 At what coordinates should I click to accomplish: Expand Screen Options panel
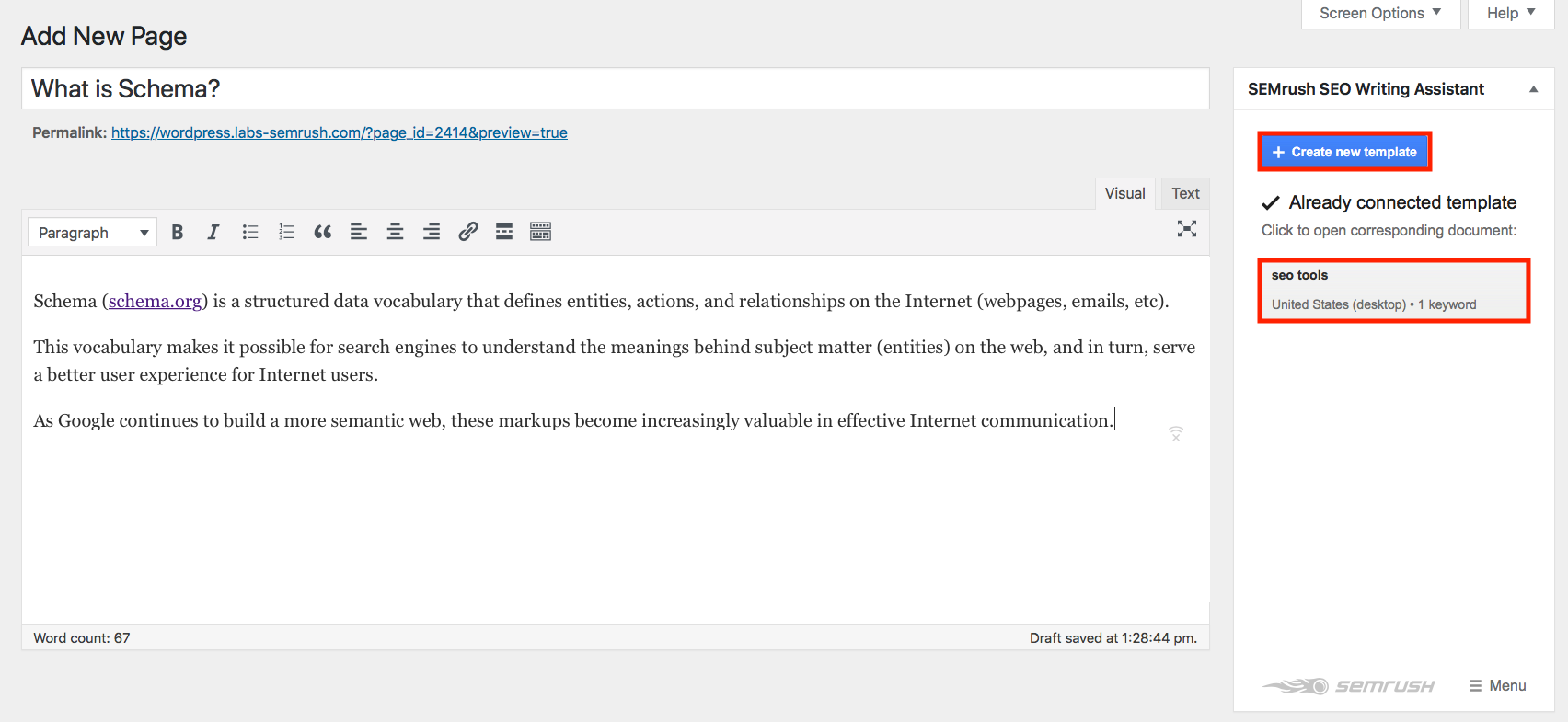coord(1380,14)
